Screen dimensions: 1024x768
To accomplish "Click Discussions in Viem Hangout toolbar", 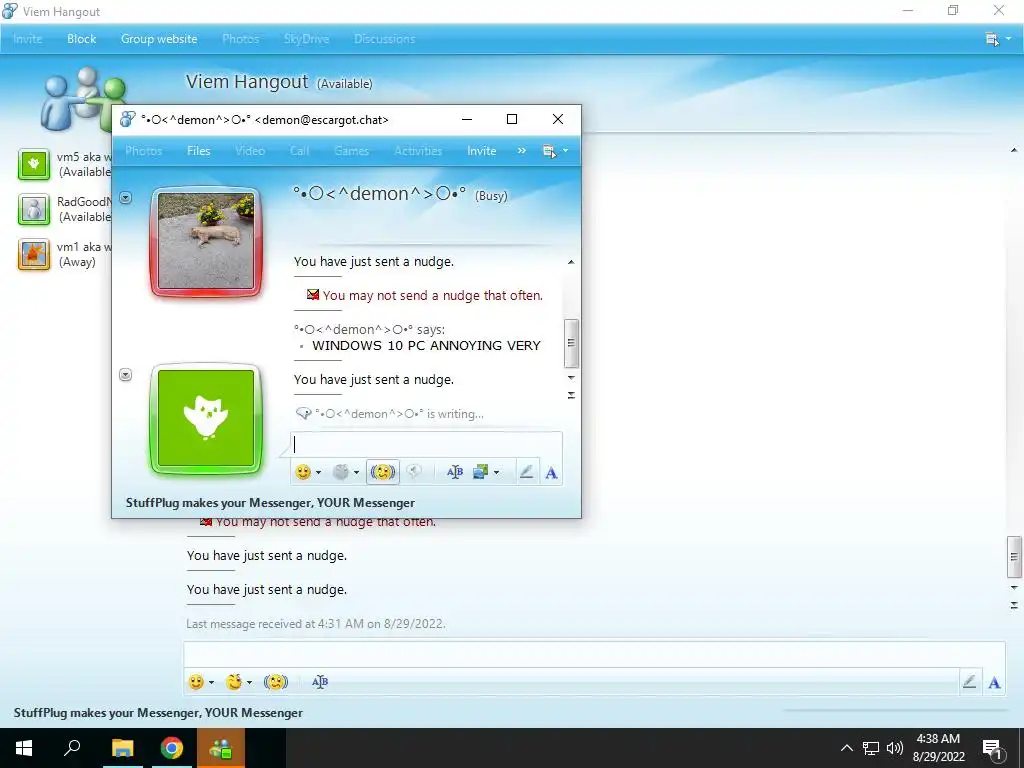I will [x=385, y=39].
